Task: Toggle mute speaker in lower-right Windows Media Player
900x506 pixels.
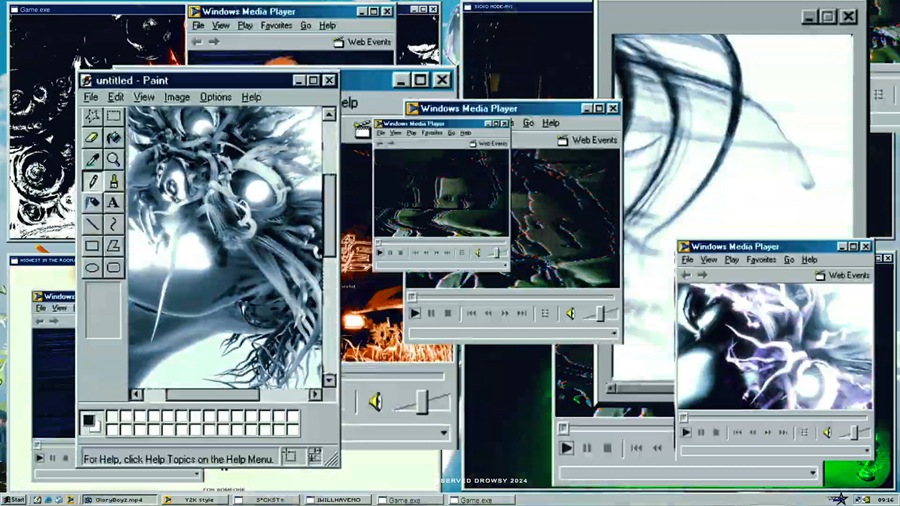Action: (827, 433)
